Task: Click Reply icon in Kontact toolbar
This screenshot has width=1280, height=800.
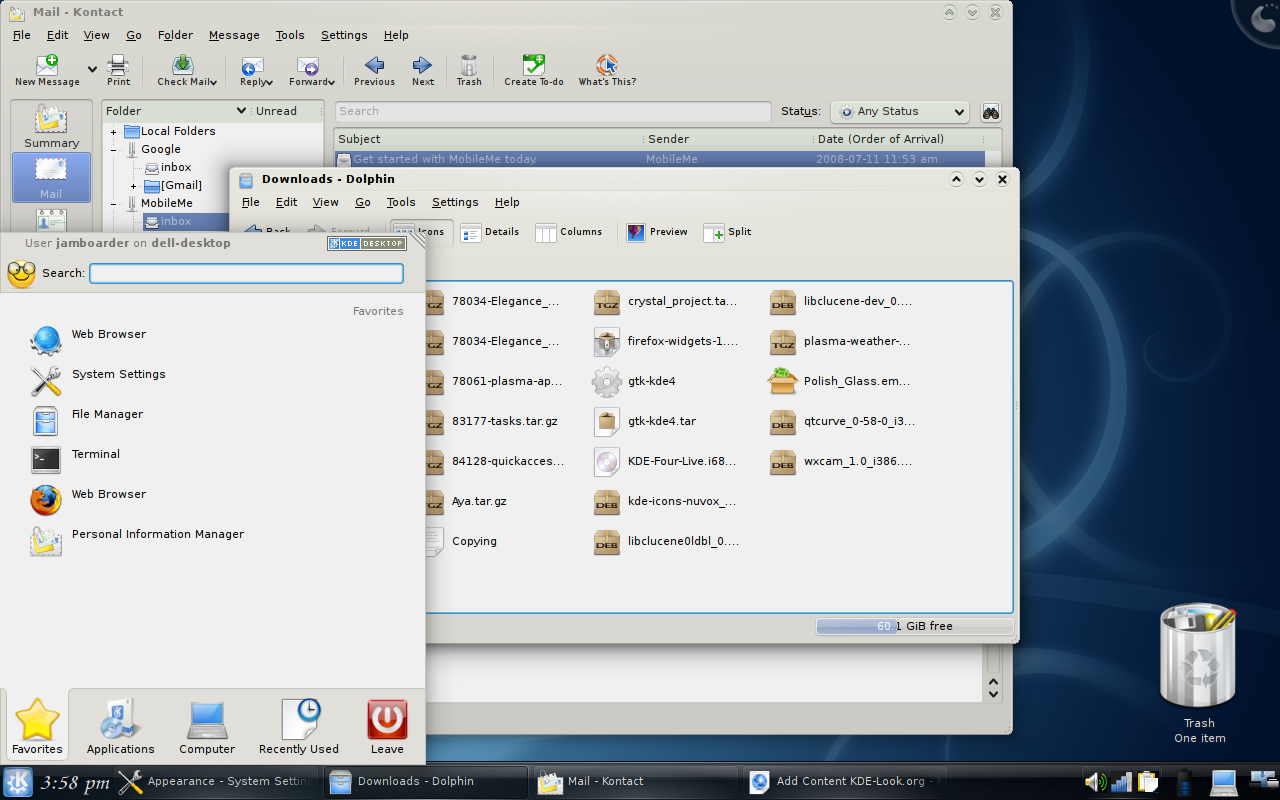Action: pos(252,66)
